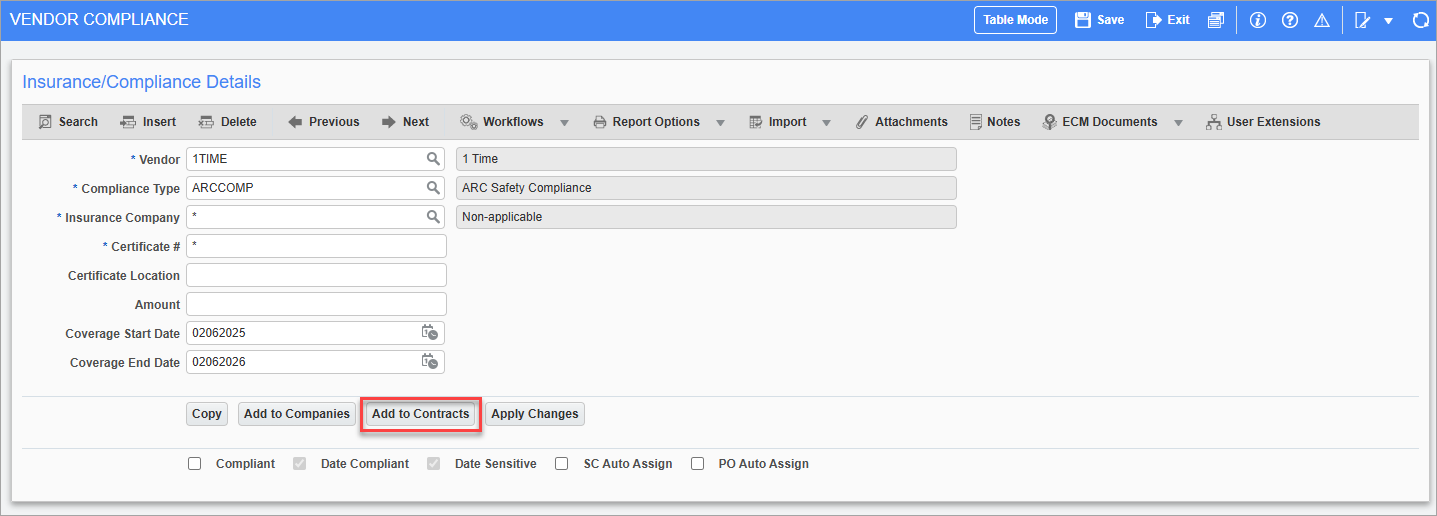Click the Vendor field magnifier icon
This screenshot has height=516, width=1437.
pyautogui.click(x=433, y=159)
